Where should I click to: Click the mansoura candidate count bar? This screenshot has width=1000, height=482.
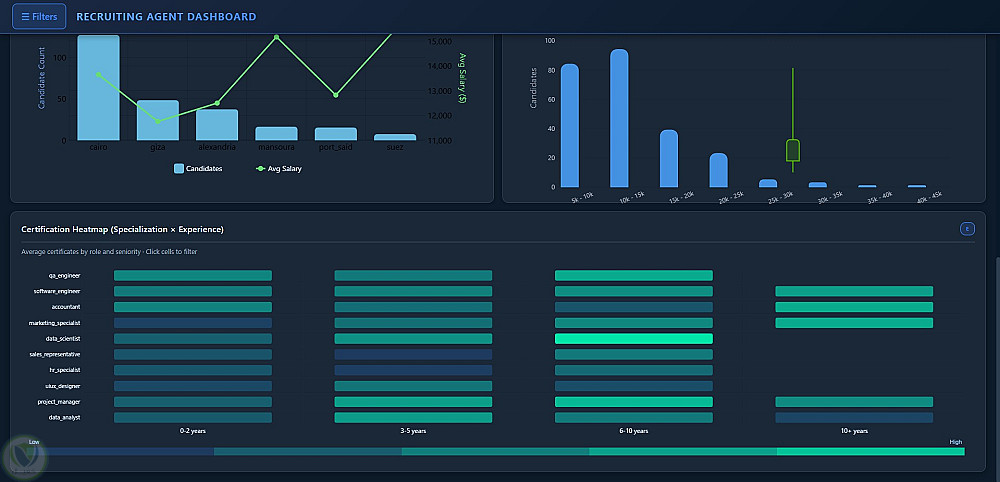(276, 134)
